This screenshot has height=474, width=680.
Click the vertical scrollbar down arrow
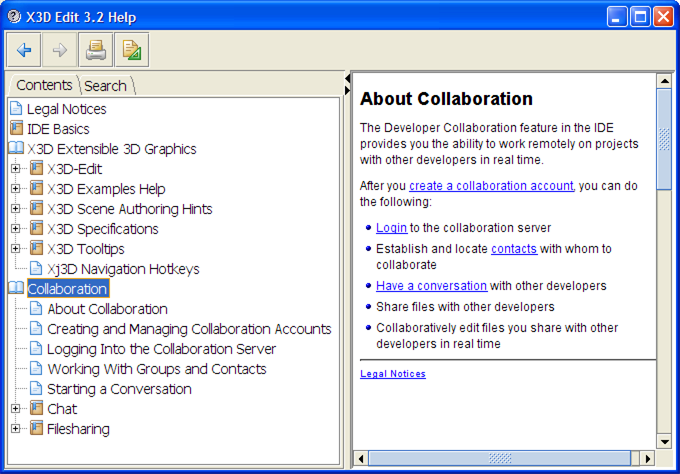[664, 441]
